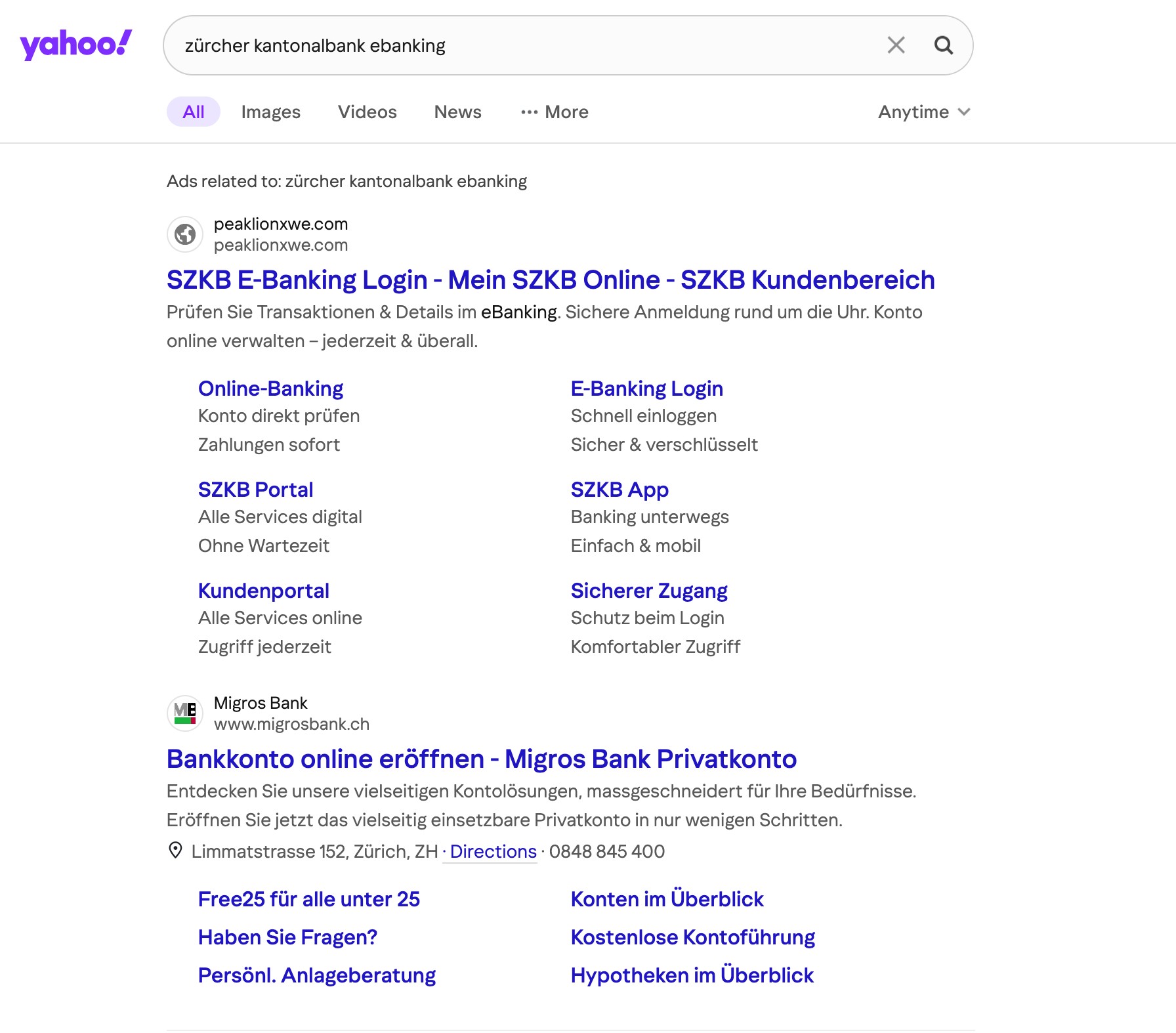Click the Migros Bank favicon

(x=185, y=713)
